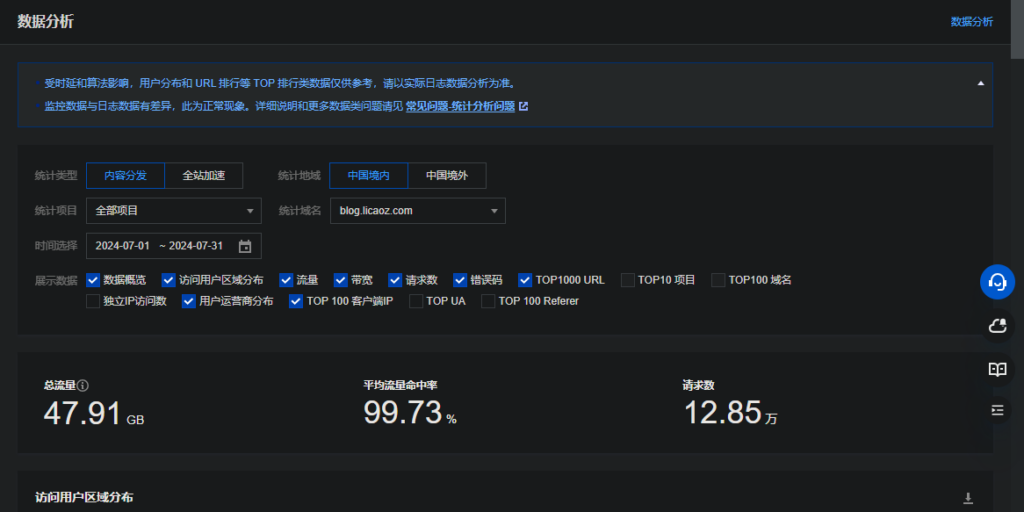
Task: Uncheck TOP 100 客户端IP checkbox
Action: coord(296,301)
